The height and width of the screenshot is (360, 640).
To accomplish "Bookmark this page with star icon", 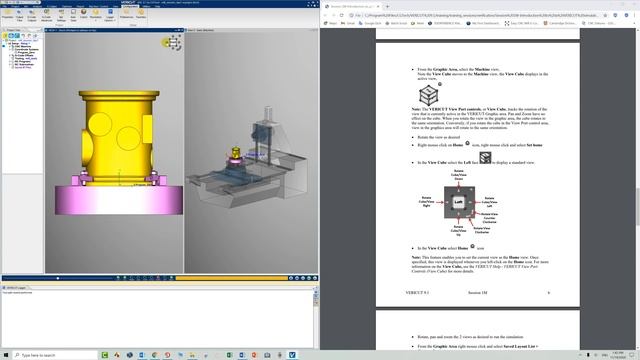I will 605,15.
